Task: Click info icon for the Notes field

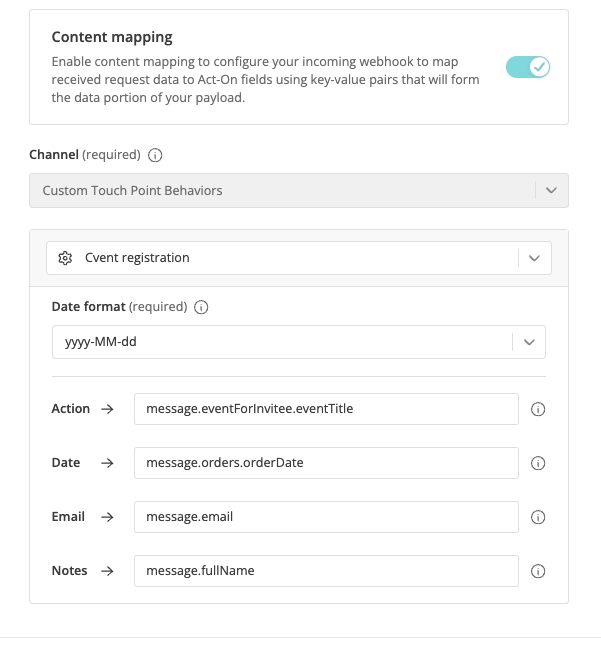Action: 538,571
